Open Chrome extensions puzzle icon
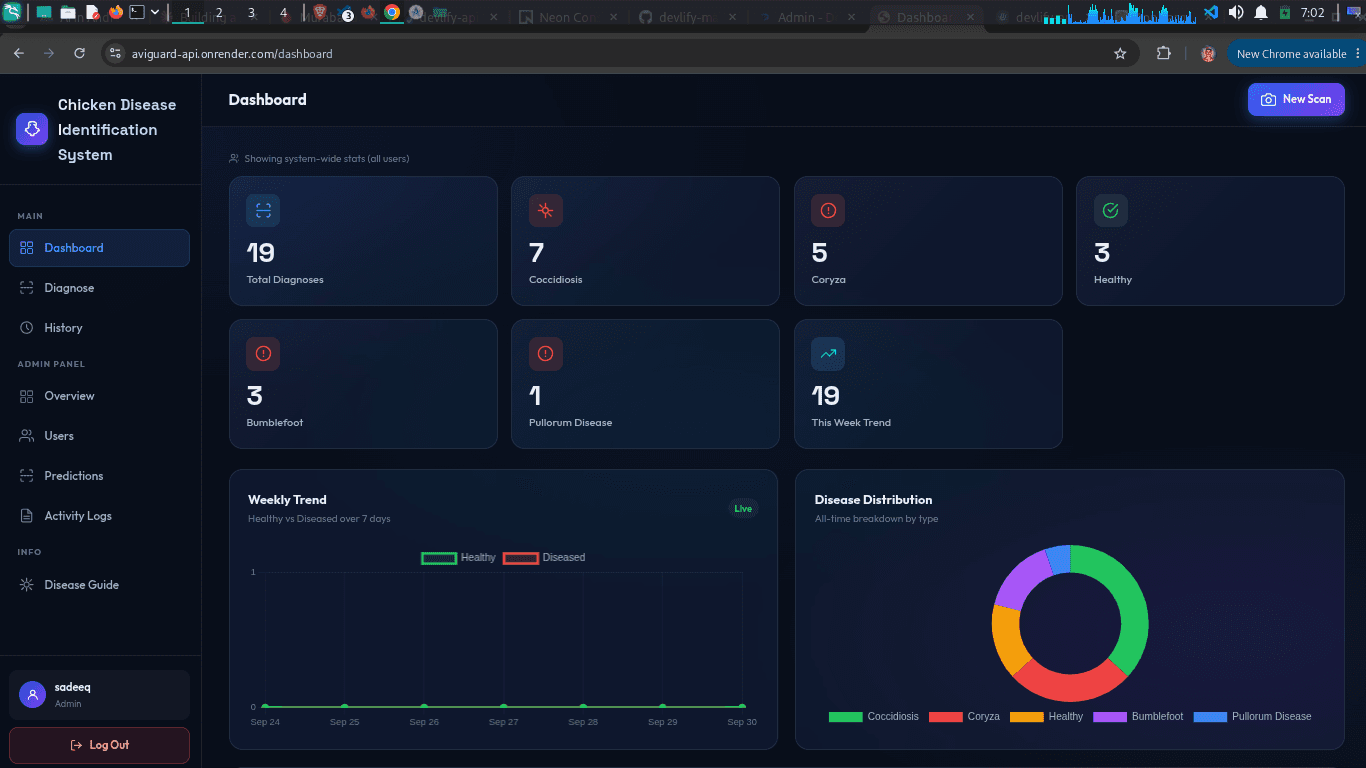Viewport: 1366px width, 768px height. [1163, 54]
